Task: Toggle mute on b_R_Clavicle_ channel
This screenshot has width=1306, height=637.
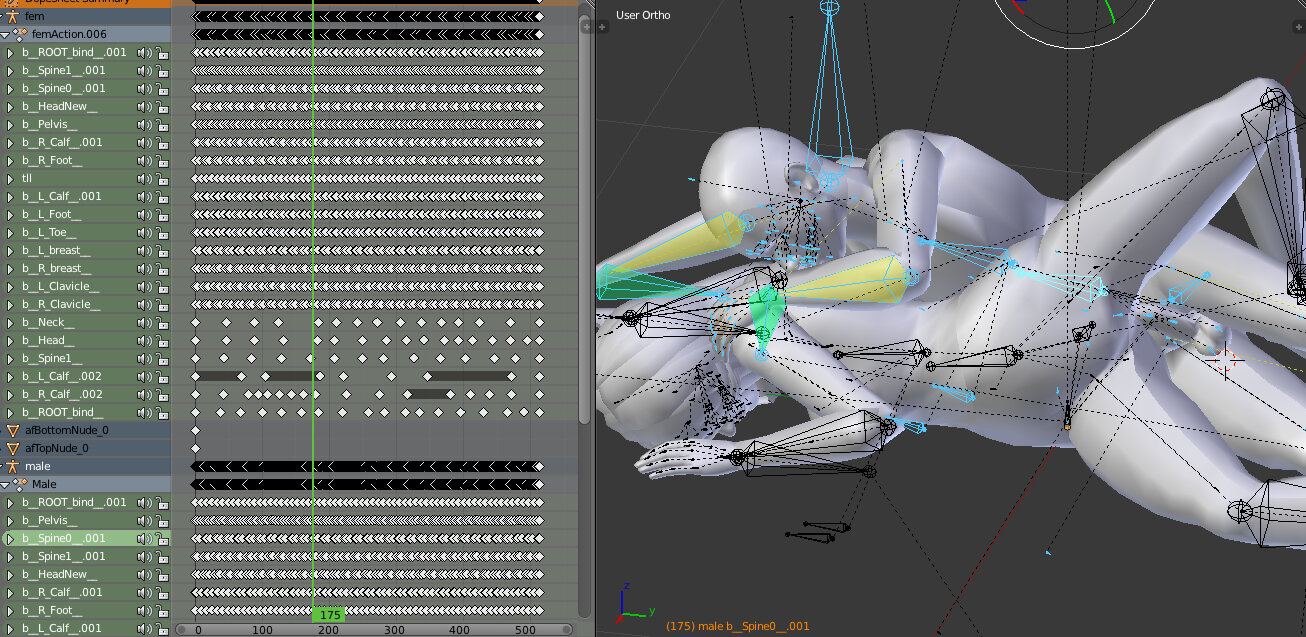Action: click(144, 304)
